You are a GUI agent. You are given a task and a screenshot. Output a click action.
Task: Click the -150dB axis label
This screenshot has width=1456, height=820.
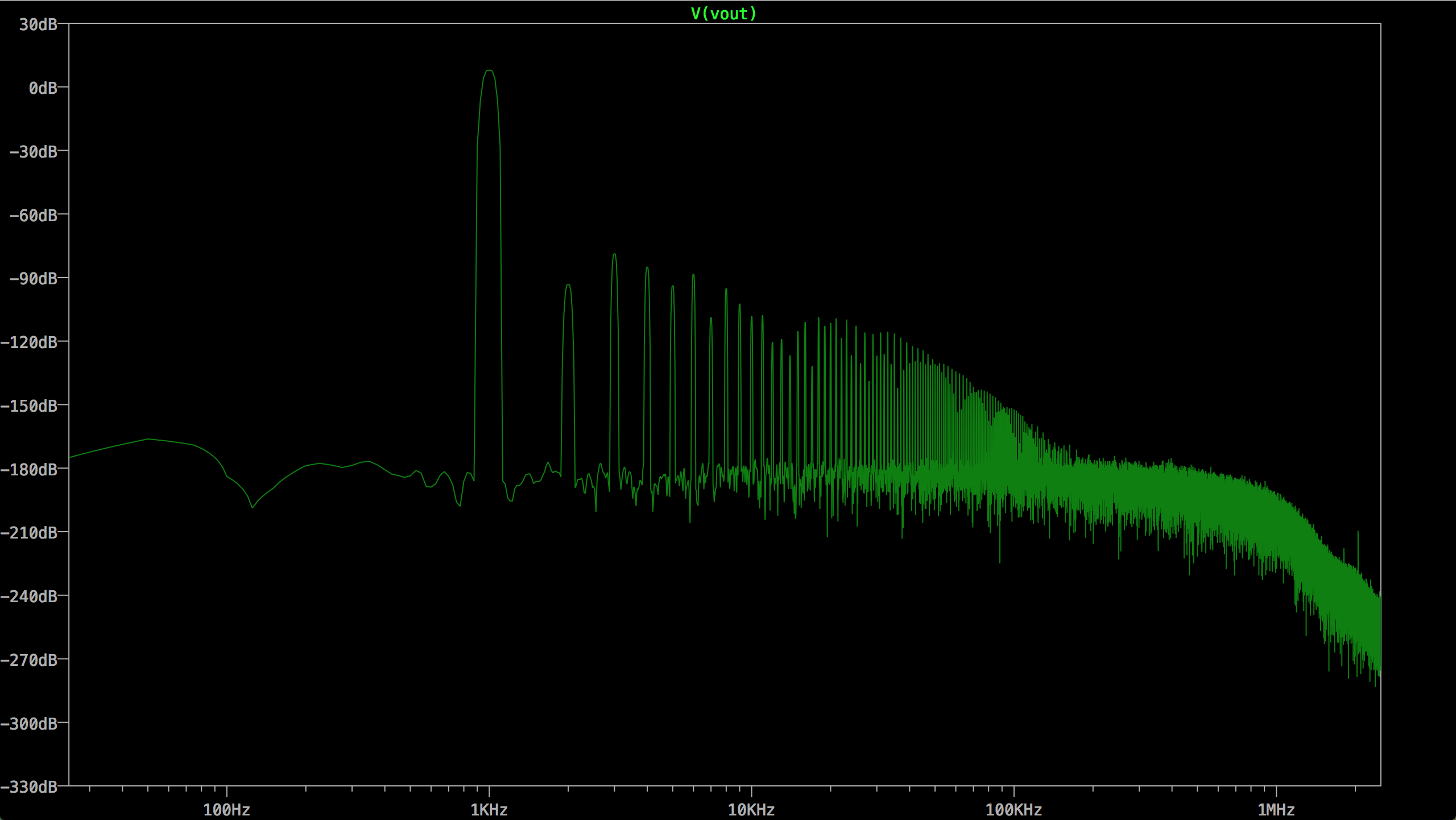(x=28, y=406)
